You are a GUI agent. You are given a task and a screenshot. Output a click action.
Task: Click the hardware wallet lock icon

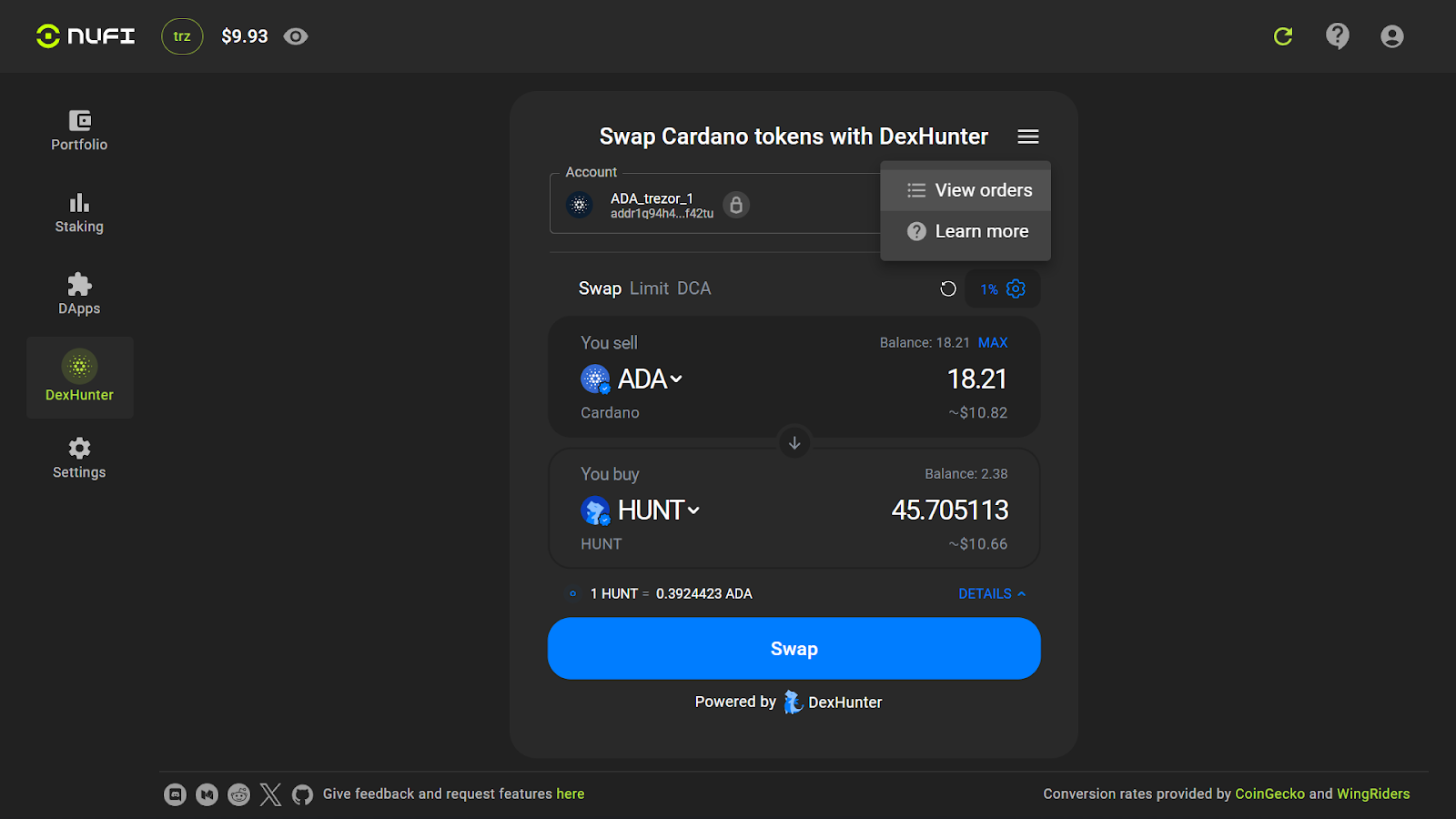[x=736, y=205]
